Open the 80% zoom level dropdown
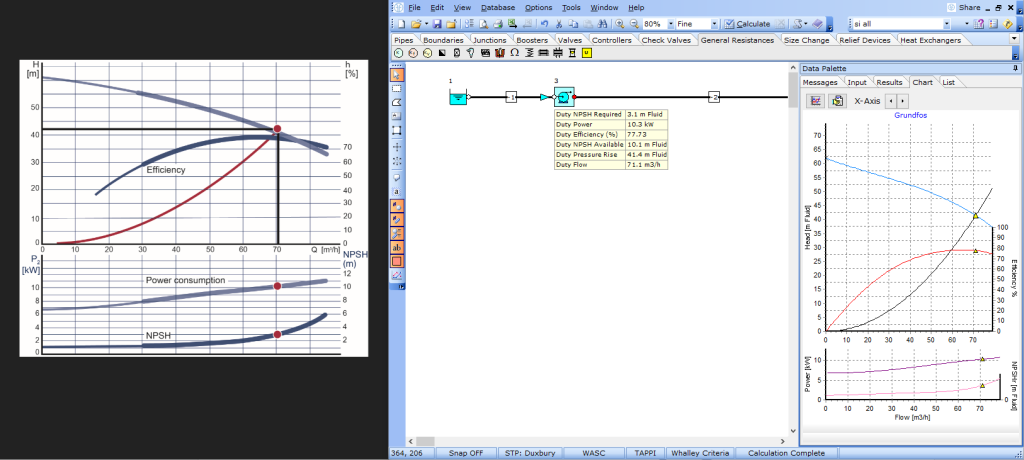 pos(671,24)
